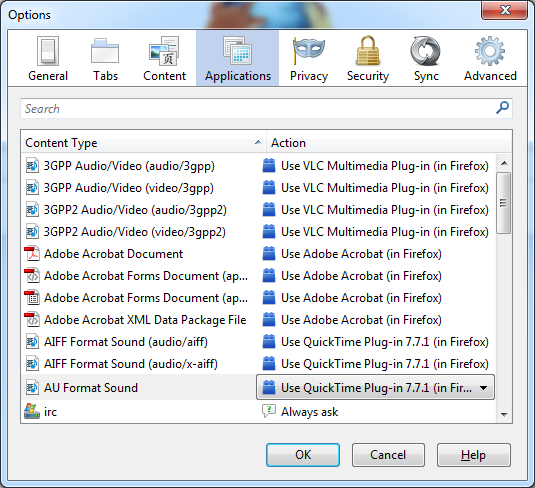Screen dimensions: 535x488
Task: Click plug-in icon for XML Data Package action
Action: point(269,319)
